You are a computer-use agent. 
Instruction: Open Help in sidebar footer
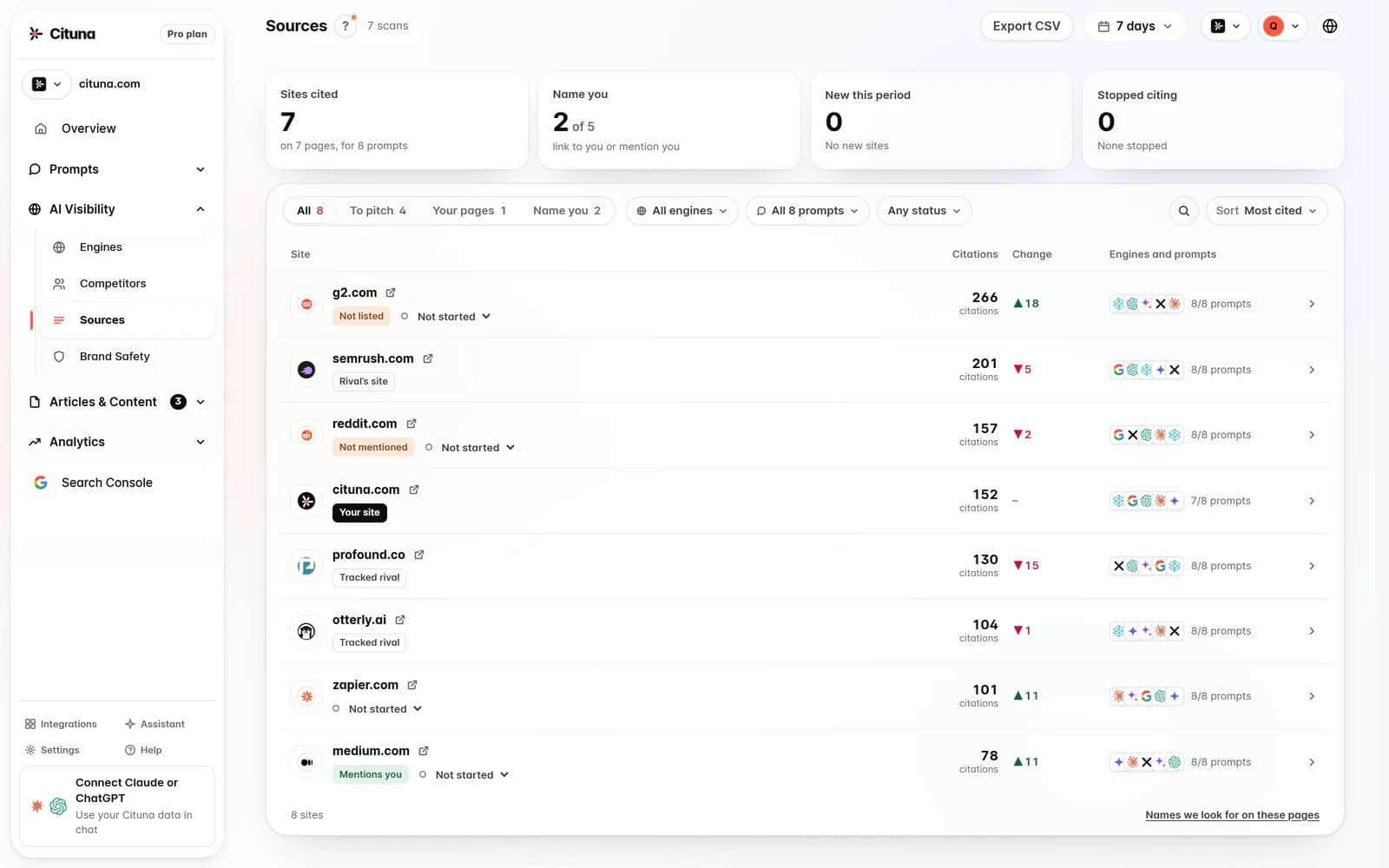tap(143, 750)
